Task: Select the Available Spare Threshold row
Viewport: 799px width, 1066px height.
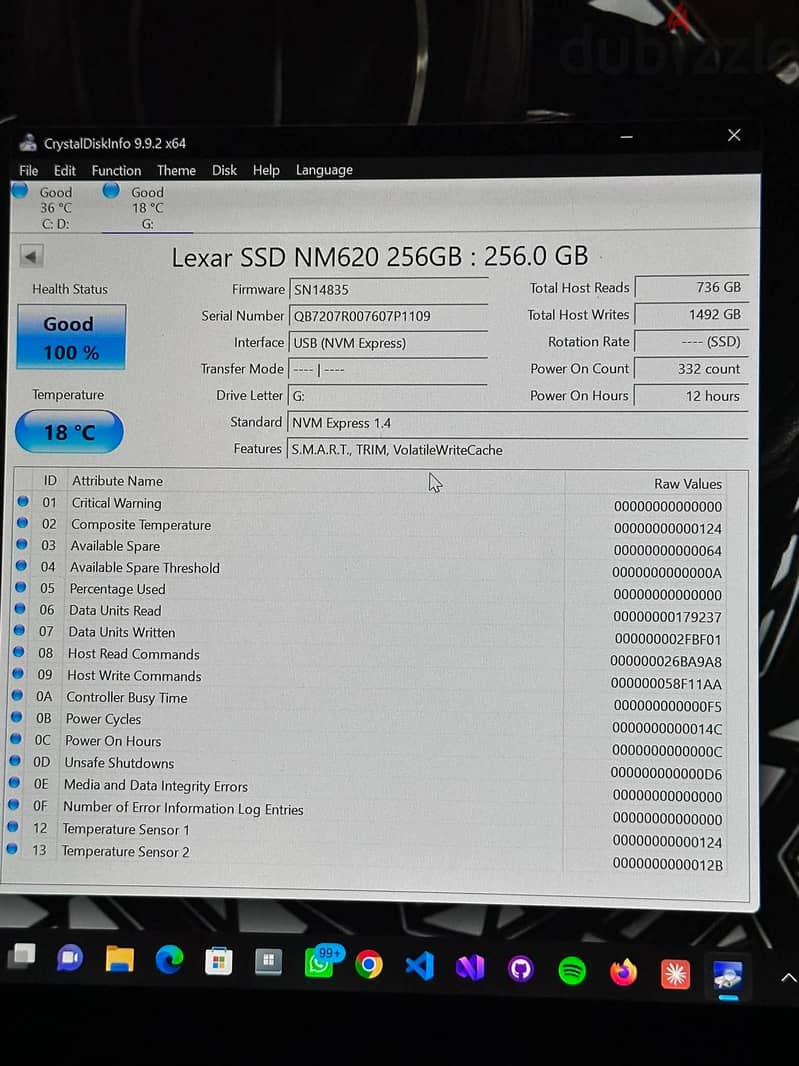Action: click(371, 569)
